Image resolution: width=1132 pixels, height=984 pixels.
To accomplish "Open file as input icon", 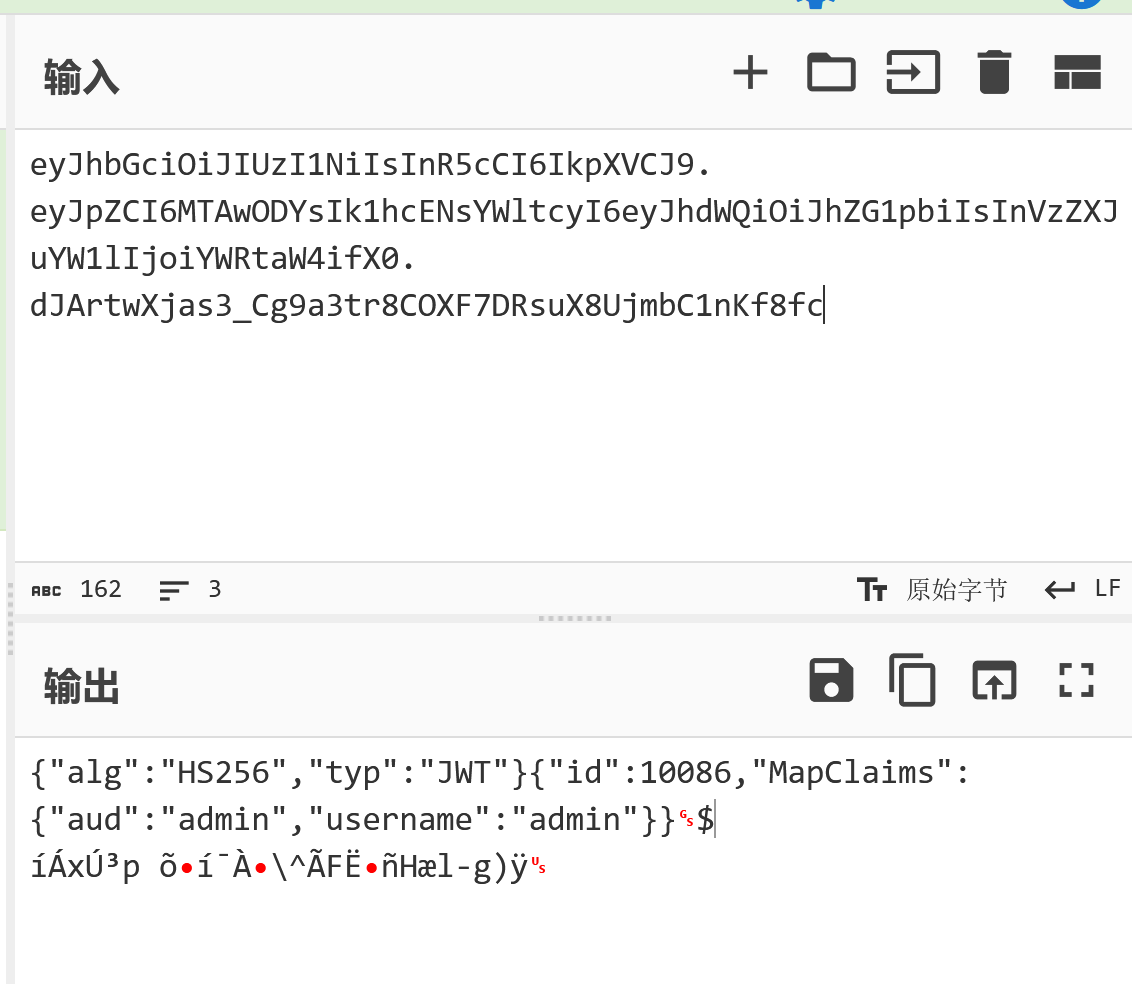I will [913, 73].
